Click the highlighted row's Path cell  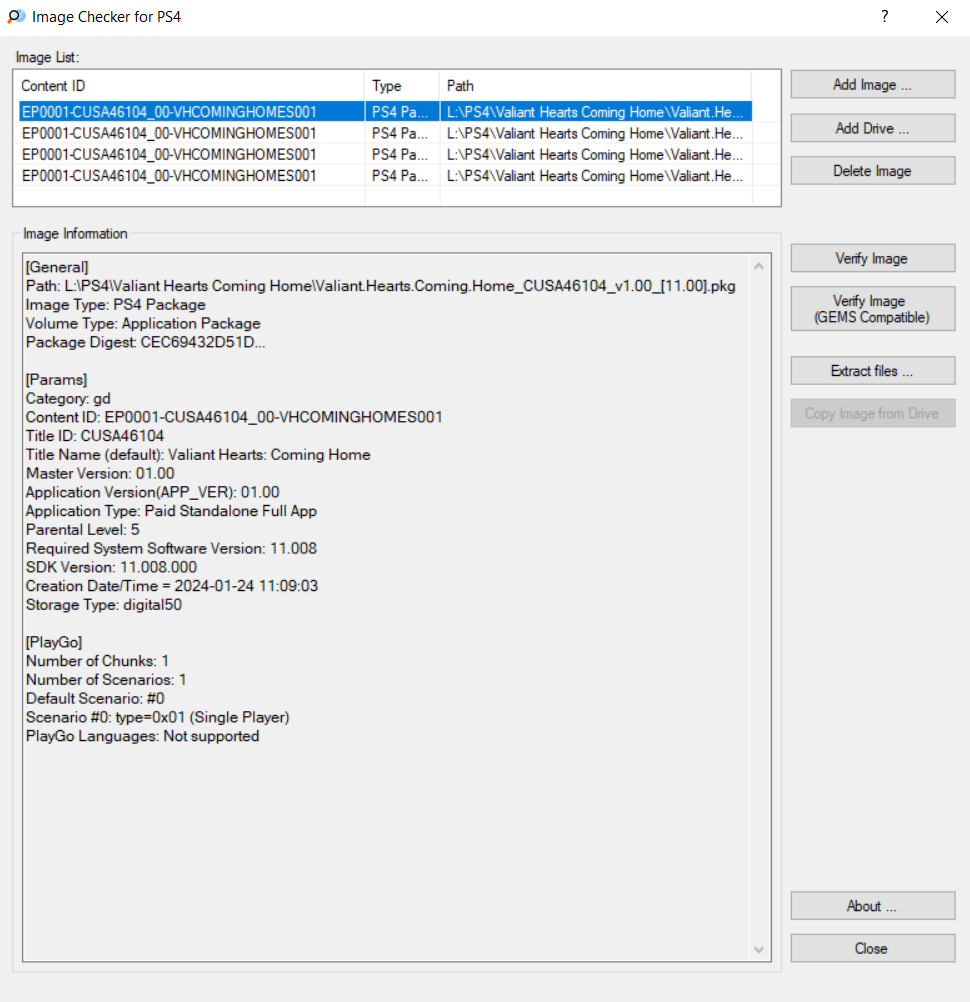[595, 112]
